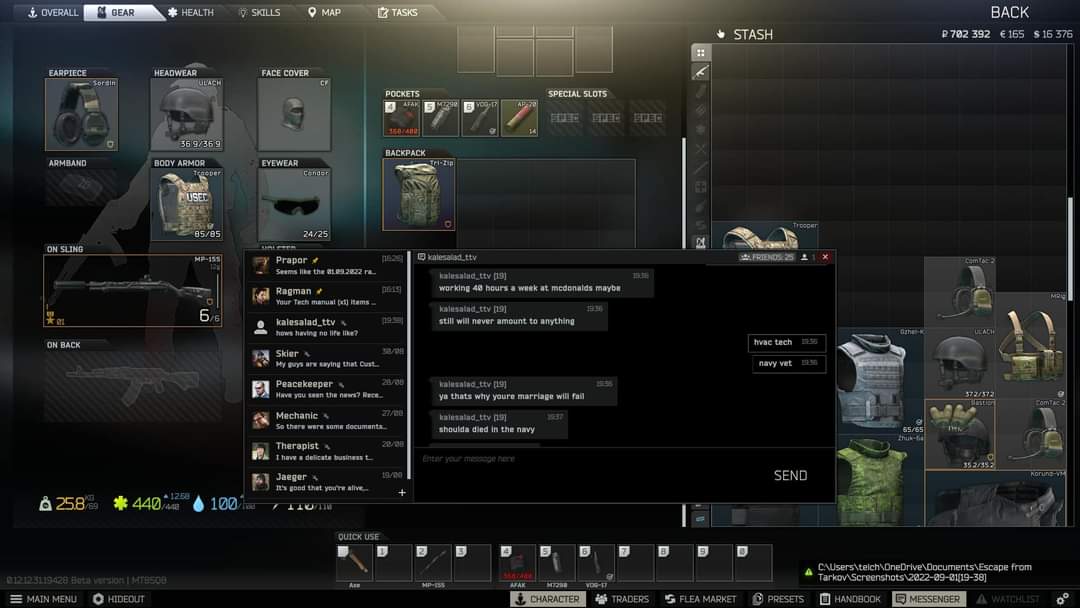Select the M7290 grenade in pockets

coord(441,118)
